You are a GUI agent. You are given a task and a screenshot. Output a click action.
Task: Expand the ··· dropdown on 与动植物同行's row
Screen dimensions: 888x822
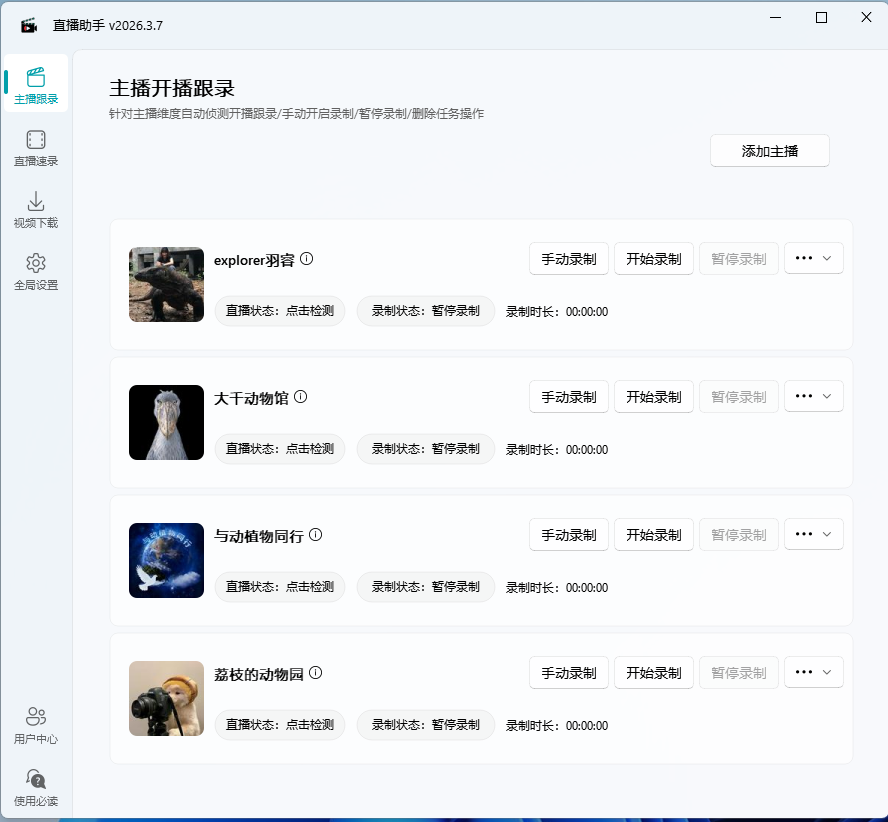coord(813,534)
